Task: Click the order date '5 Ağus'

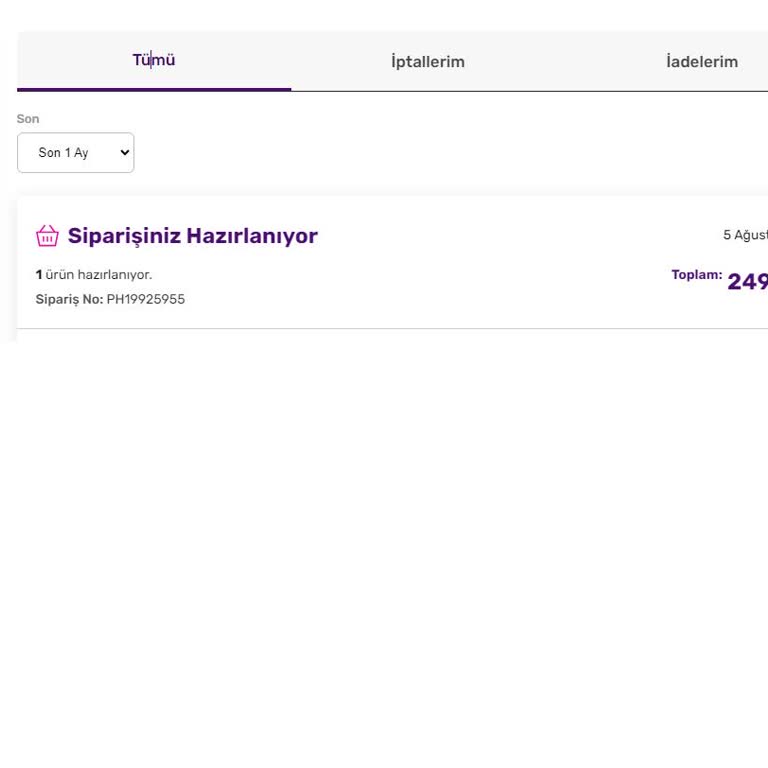Action: click(745, 235)
